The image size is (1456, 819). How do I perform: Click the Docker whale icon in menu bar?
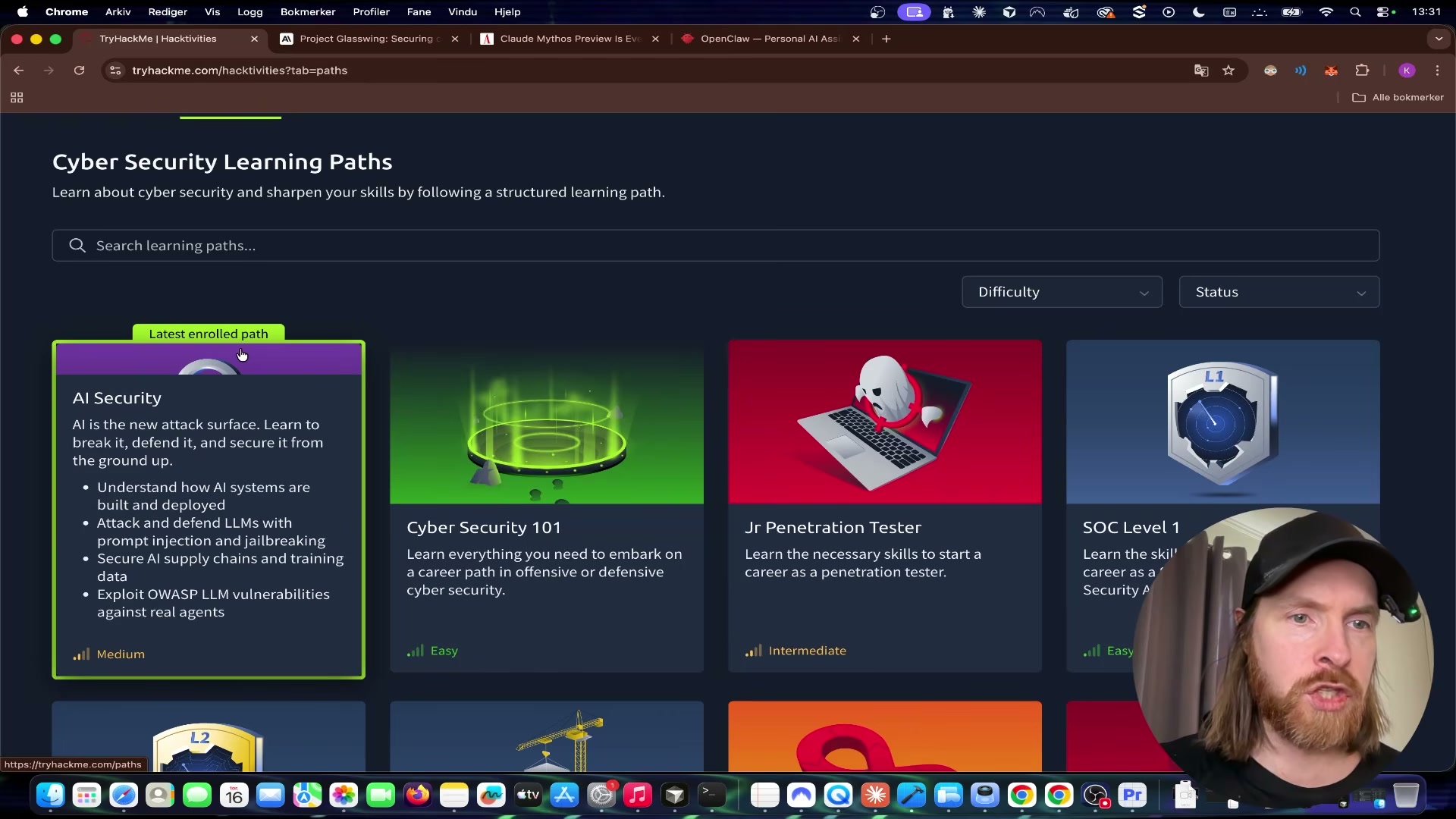[1070, 12]
